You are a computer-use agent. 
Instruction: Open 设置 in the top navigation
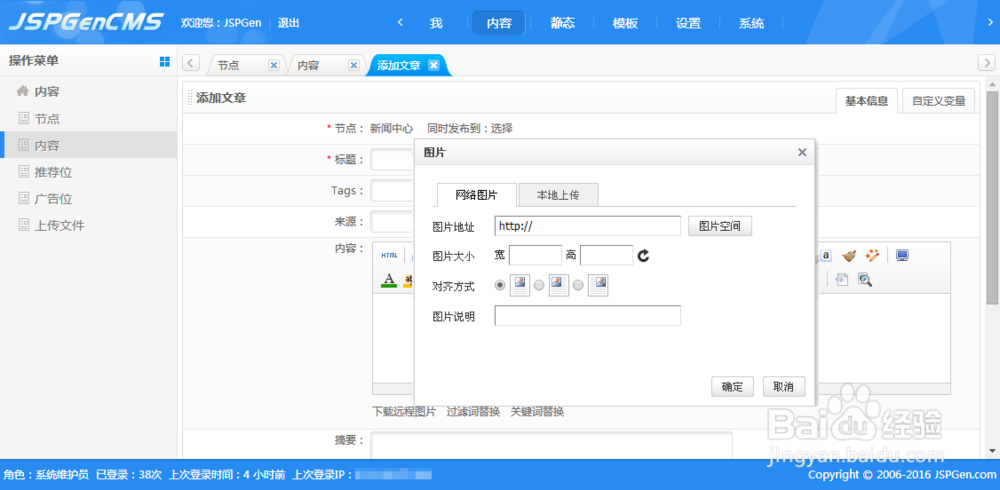click(689, 23)
